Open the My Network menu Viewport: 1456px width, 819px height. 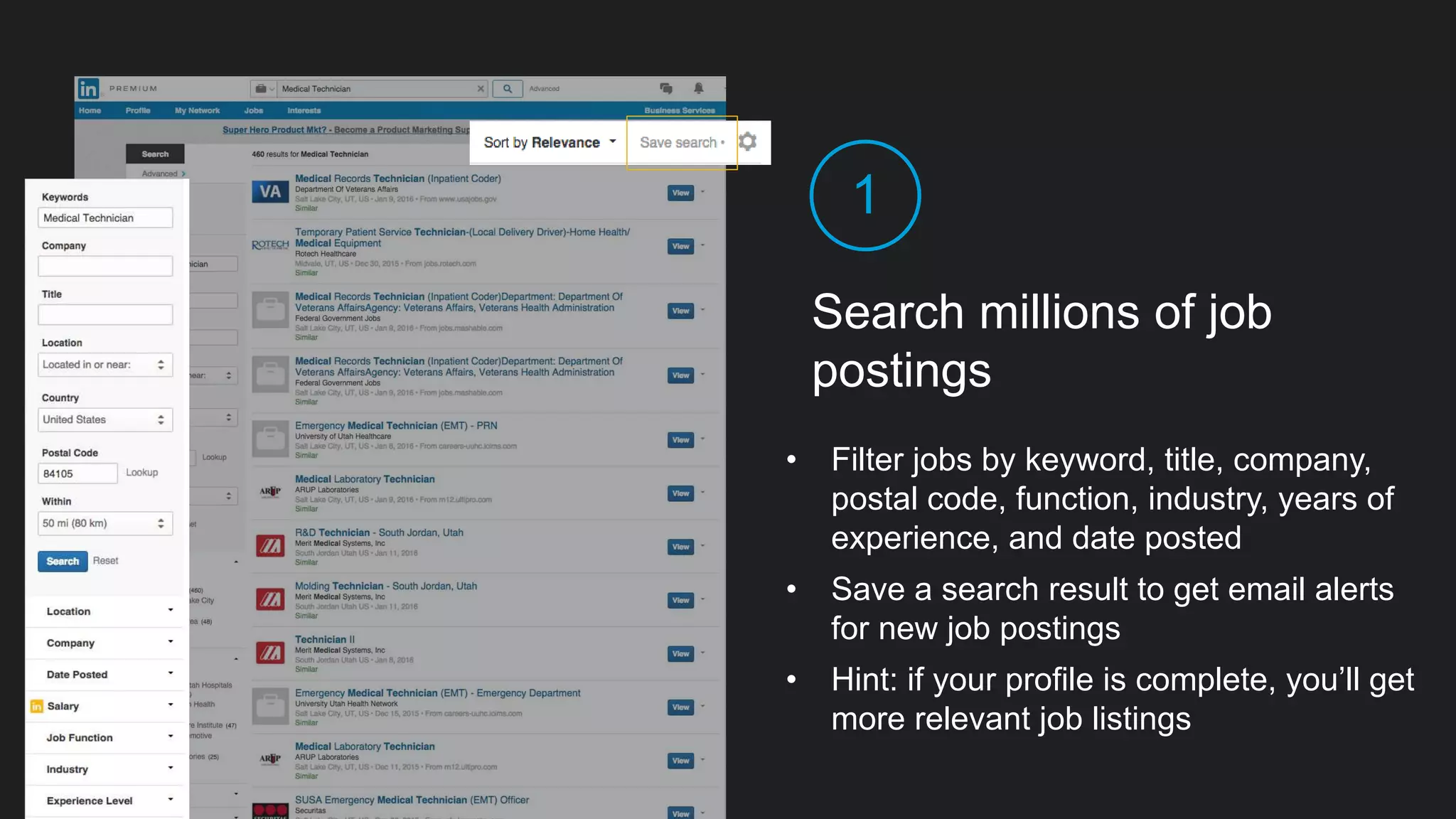pos(198,111)
